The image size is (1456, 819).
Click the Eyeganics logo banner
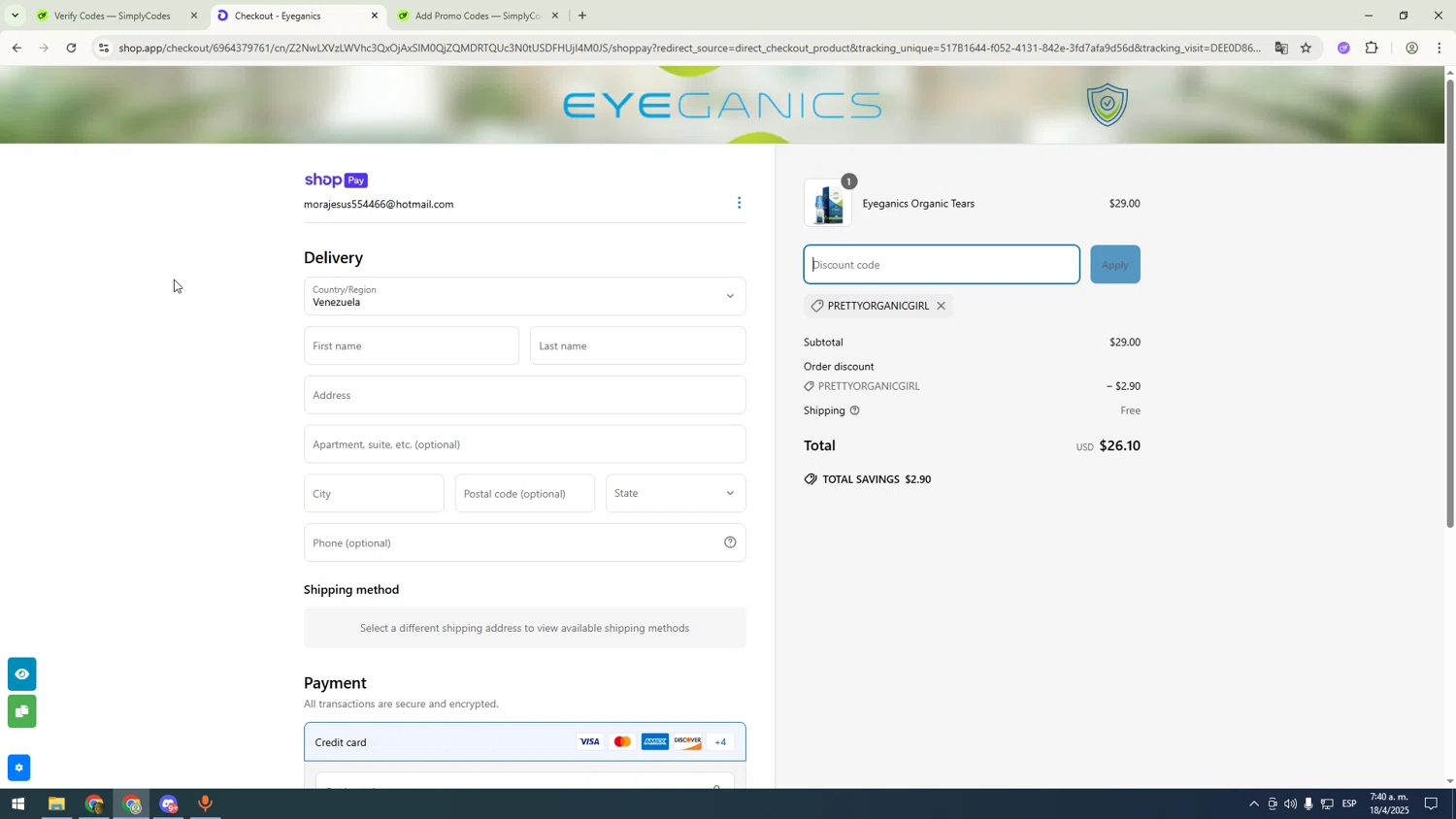click(x=722, y=105)
